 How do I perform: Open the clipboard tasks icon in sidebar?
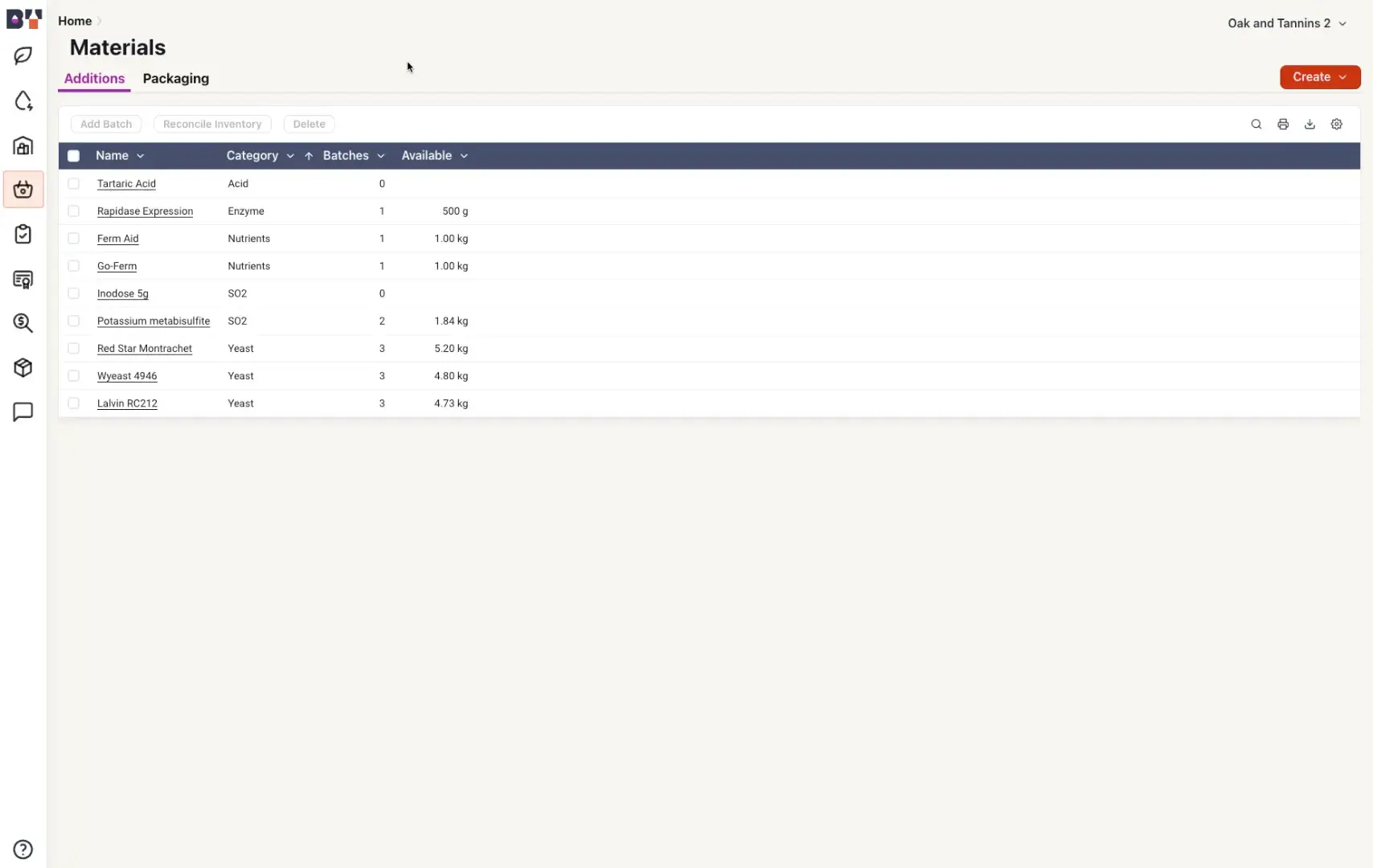coord(23,234)
